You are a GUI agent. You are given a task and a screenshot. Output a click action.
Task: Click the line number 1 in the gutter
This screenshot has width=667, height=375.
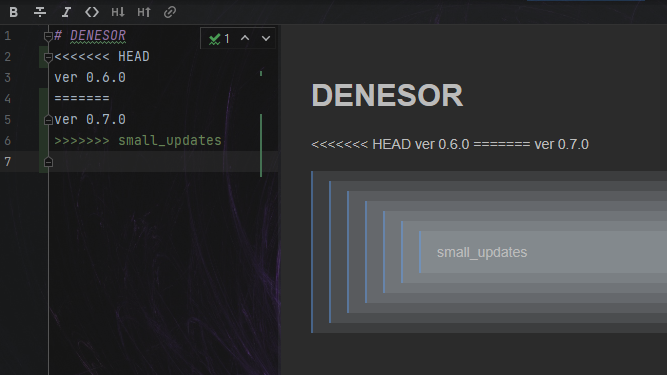[x=8, y=36]
